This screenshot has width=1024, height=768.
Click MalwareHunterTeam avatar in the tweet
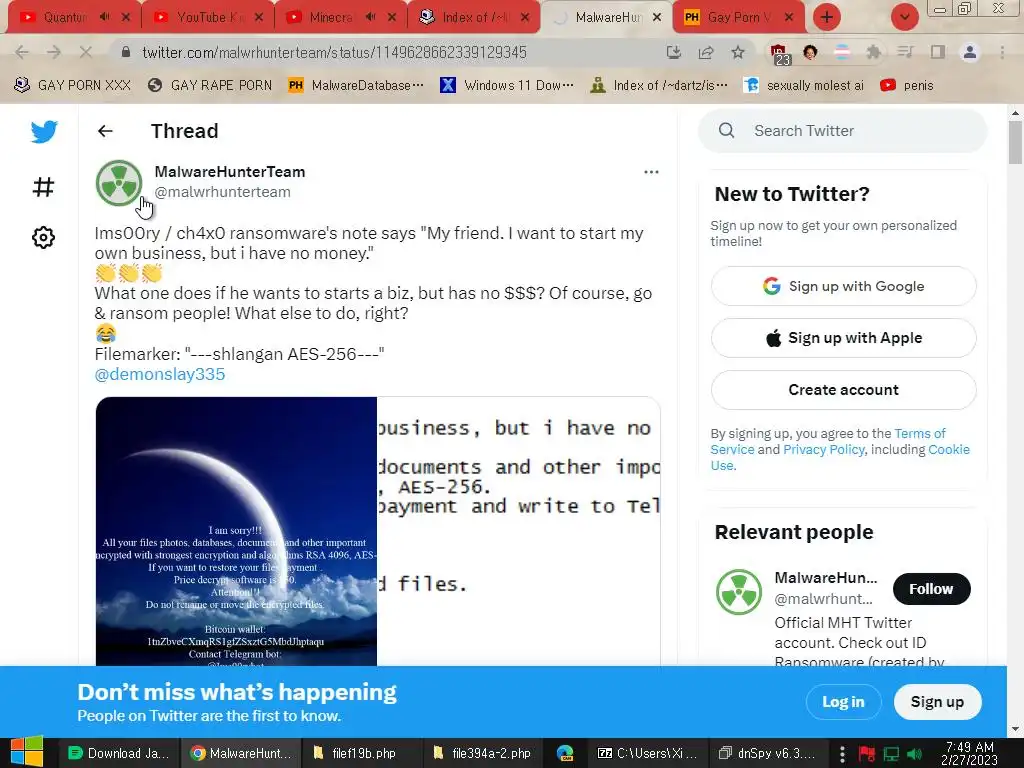[119, 183]
